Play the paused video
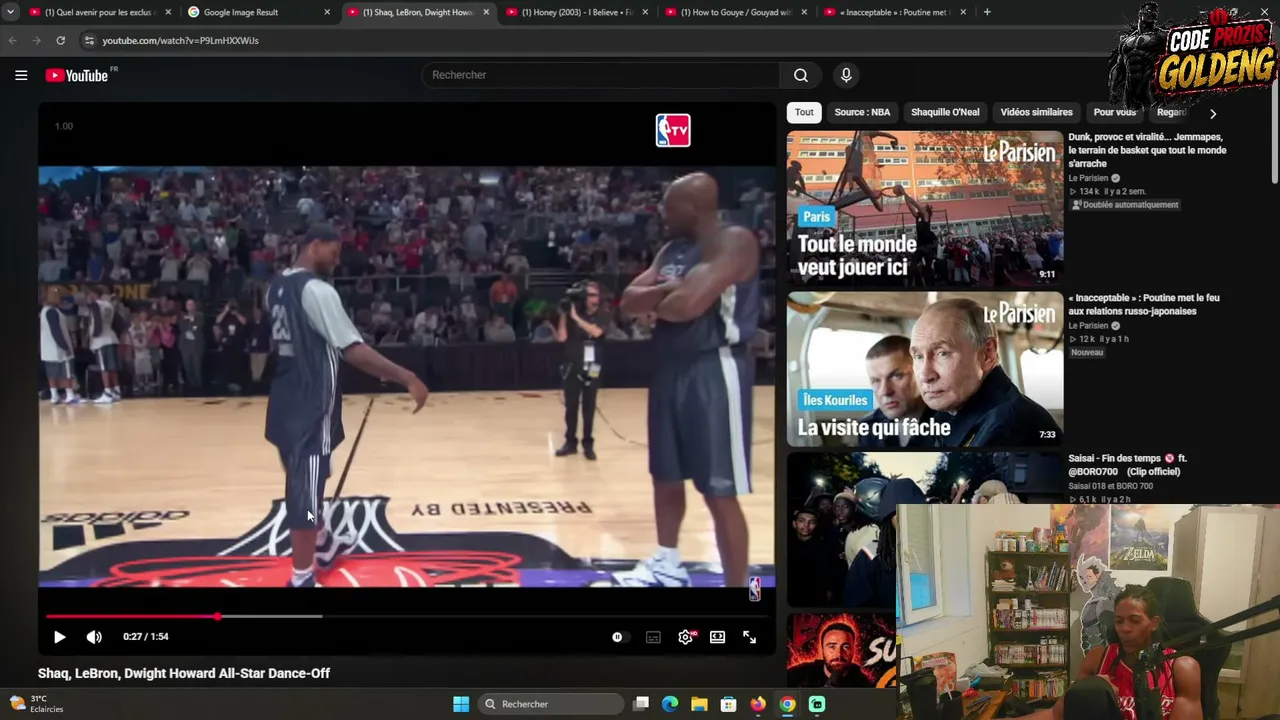The width and height of the screenshot is (1280, 720). 59,637
